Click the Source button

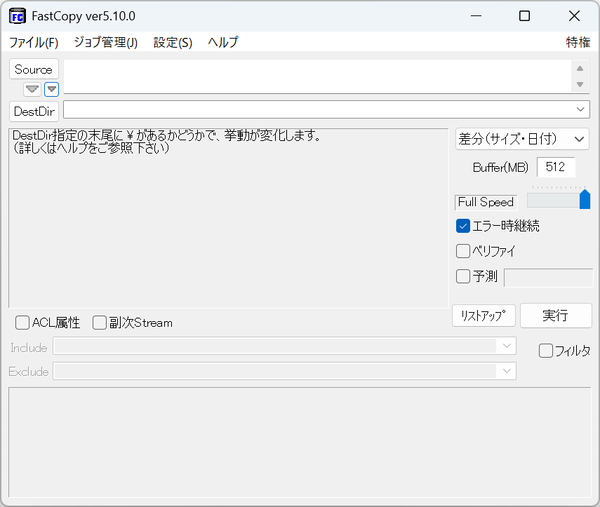click(x=34, y=69)
